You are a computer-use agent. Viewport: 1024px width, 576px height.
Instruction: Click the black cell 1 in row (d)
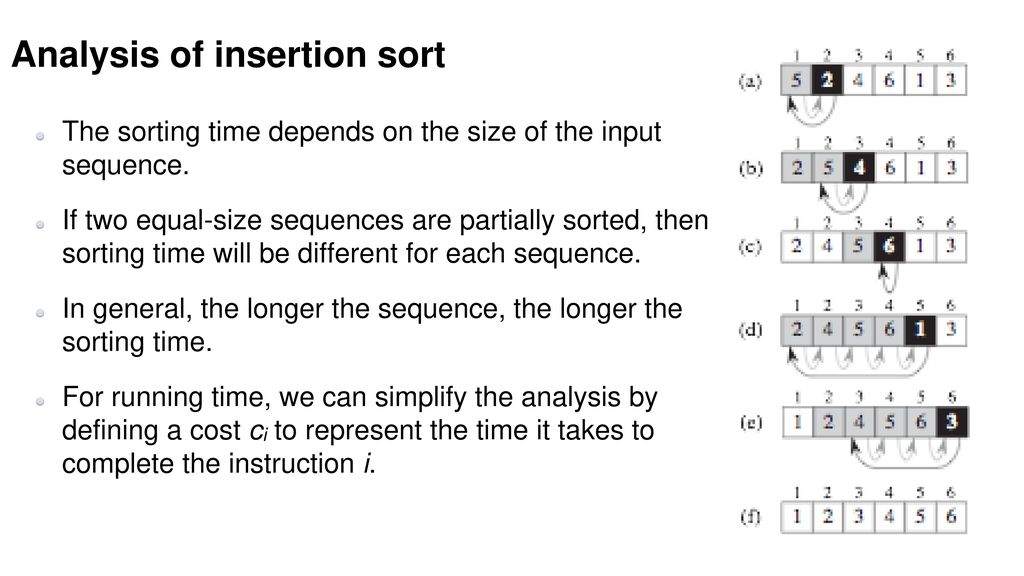click(920, 330)
